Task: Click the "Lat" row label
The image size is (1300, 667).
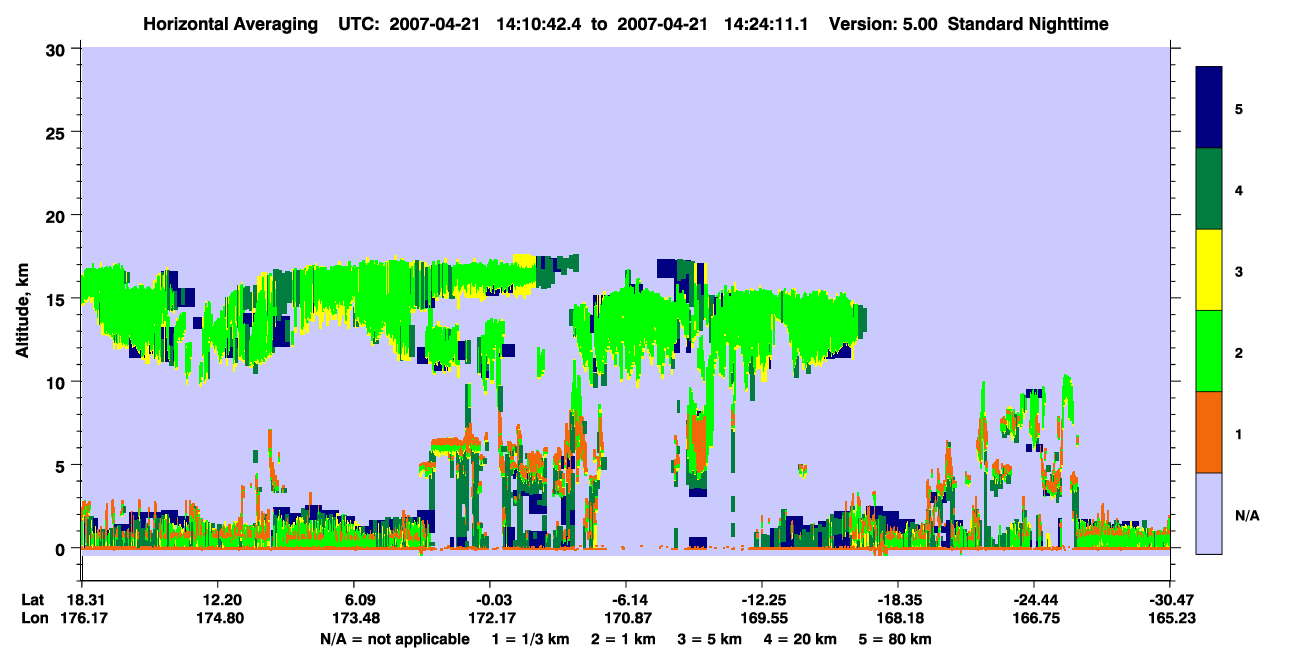Action: (32, 600)
